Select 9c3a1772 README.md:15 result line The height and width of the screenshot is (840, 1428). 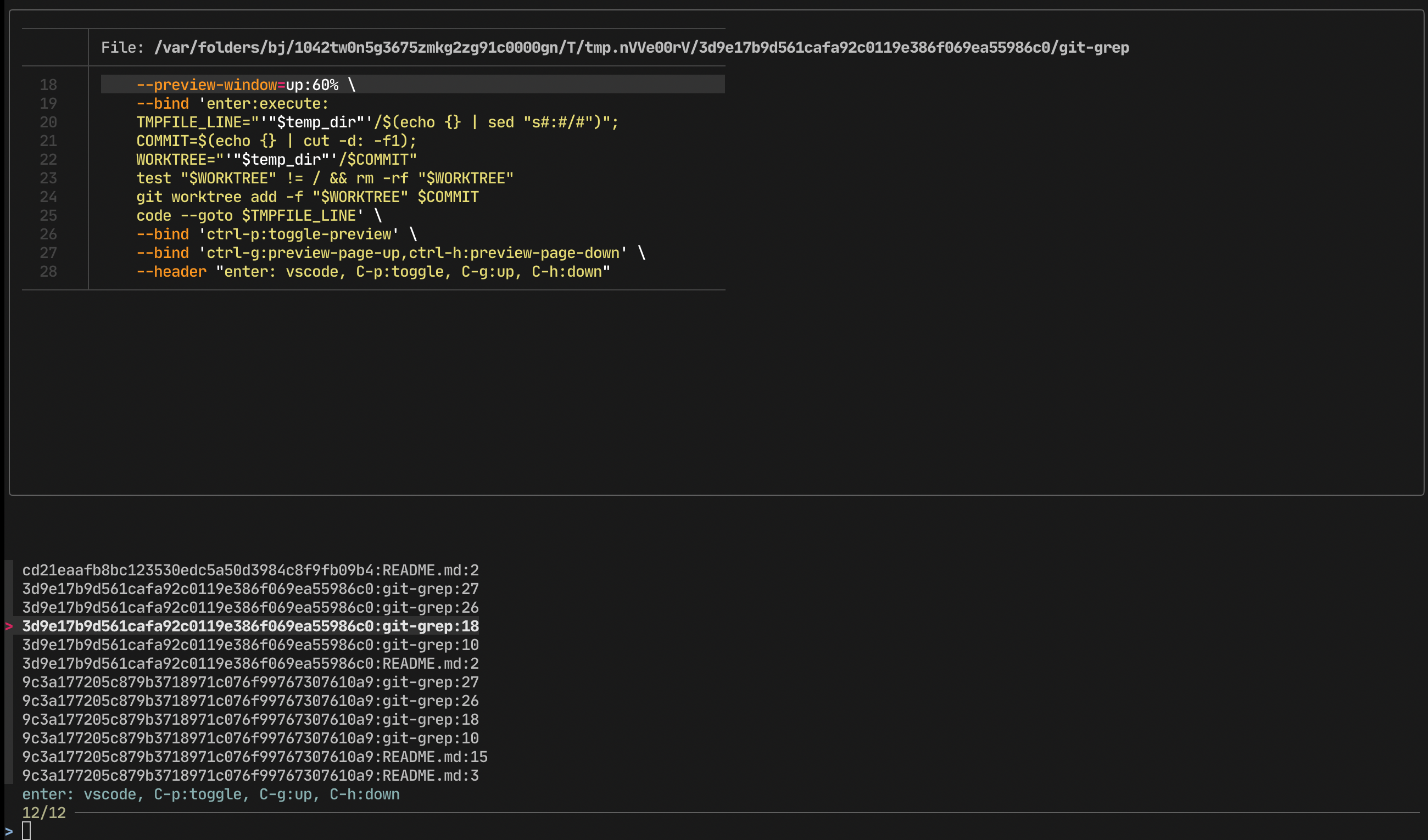coord(254,757)
